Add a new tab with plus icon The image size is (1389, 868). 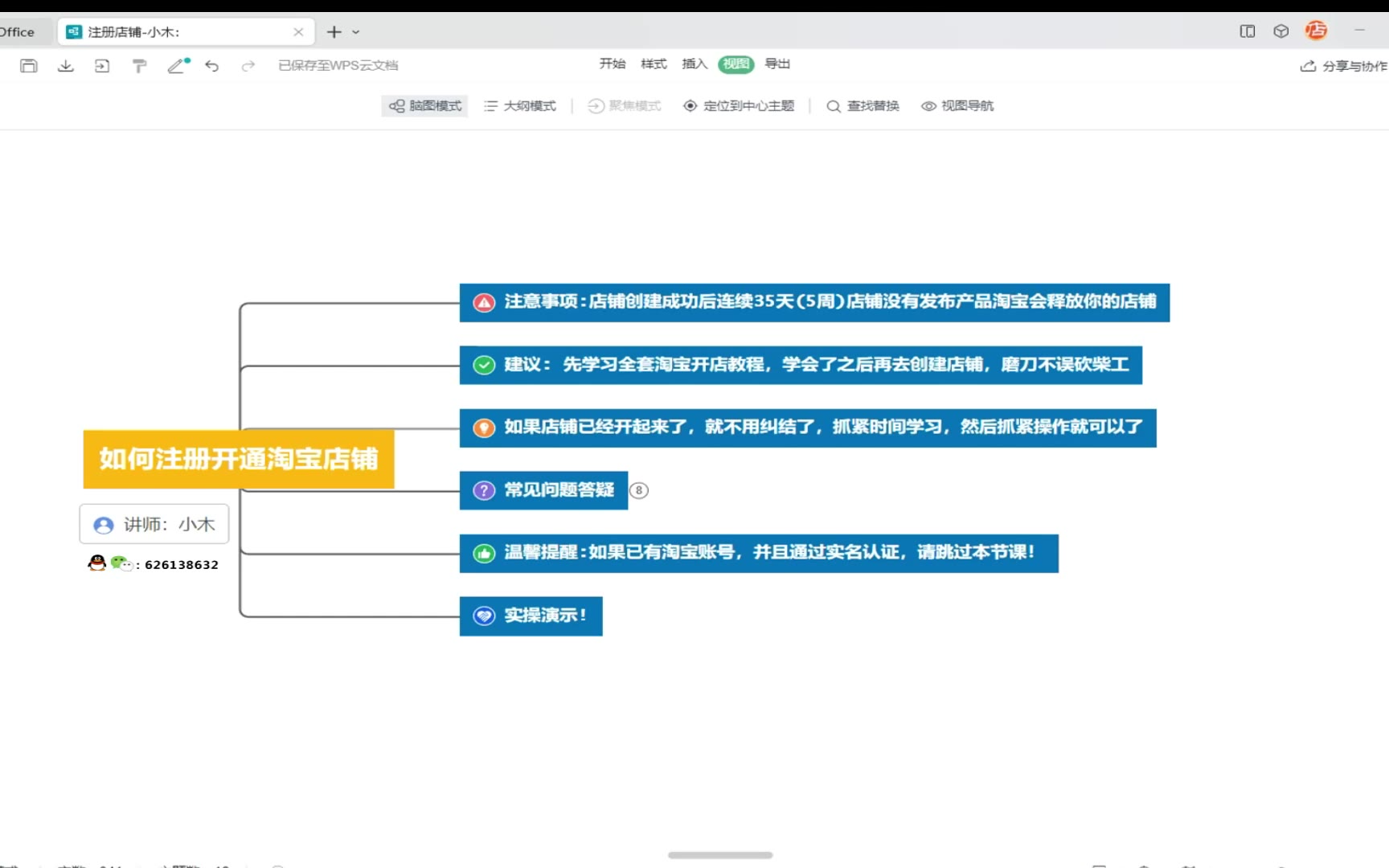point(334,32)
